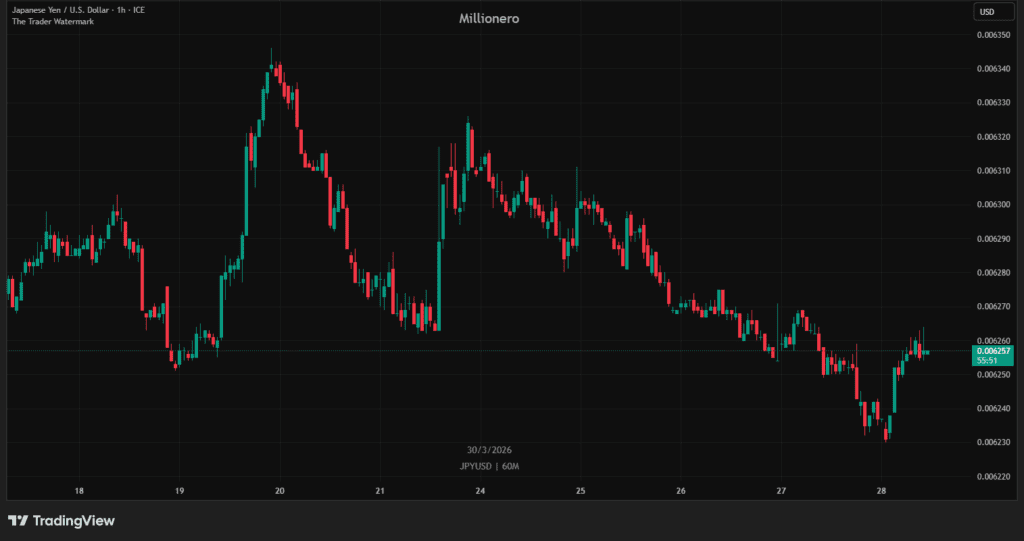Click the 30/3/2026 watermark date text
This screenshot has height=541, width=1024.
coord(489,450)
